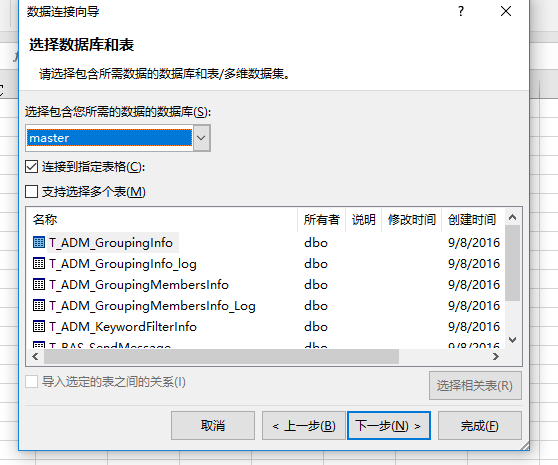Click the 说明 column header
Image resolution: width=558 pixels, height=465 pixels.
363,220
